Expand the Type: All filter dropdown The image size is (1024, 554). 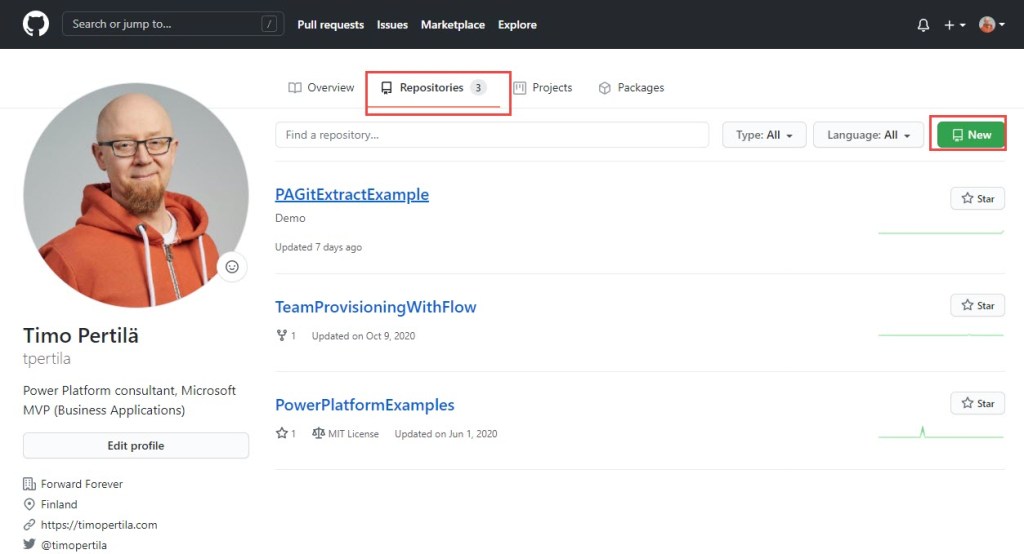pyautogui.click(x=764, y=135)
